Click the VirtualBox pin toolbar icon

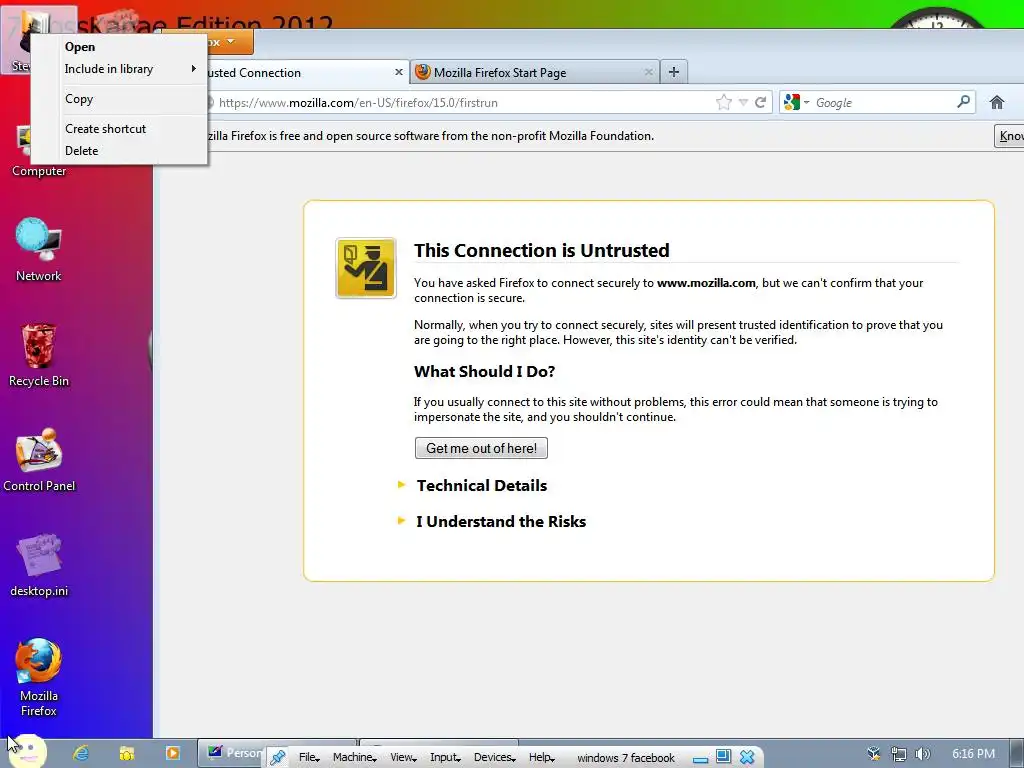click(x=278, y=758)
